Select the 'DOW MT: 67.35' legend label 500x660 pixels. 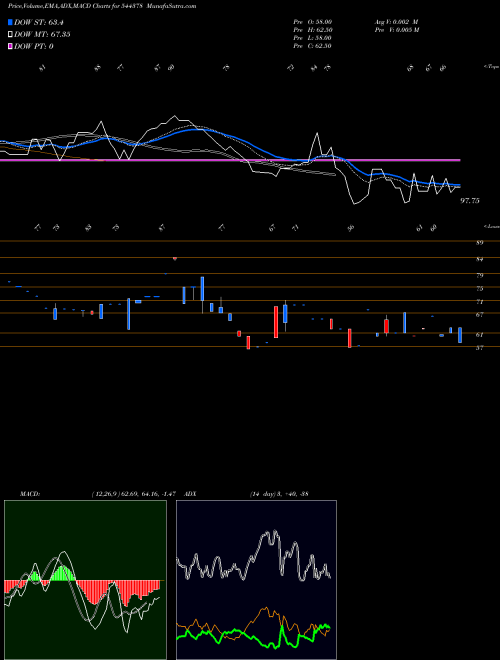(x=42, y=35)
